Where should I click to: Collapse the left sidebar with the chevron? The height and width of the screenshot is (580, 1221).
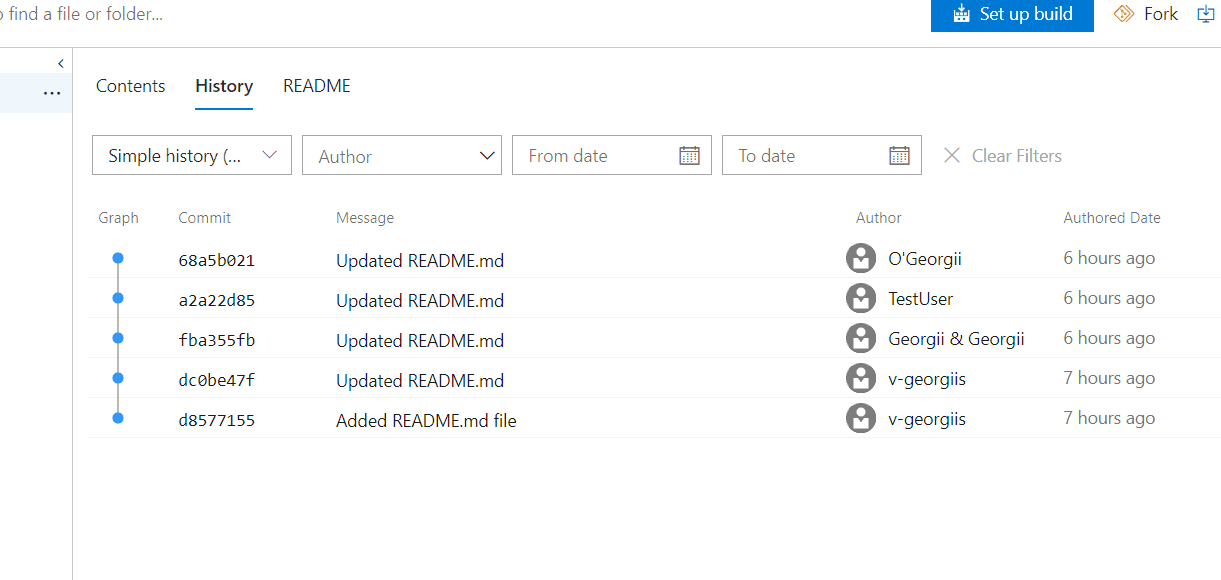[61, 63]
